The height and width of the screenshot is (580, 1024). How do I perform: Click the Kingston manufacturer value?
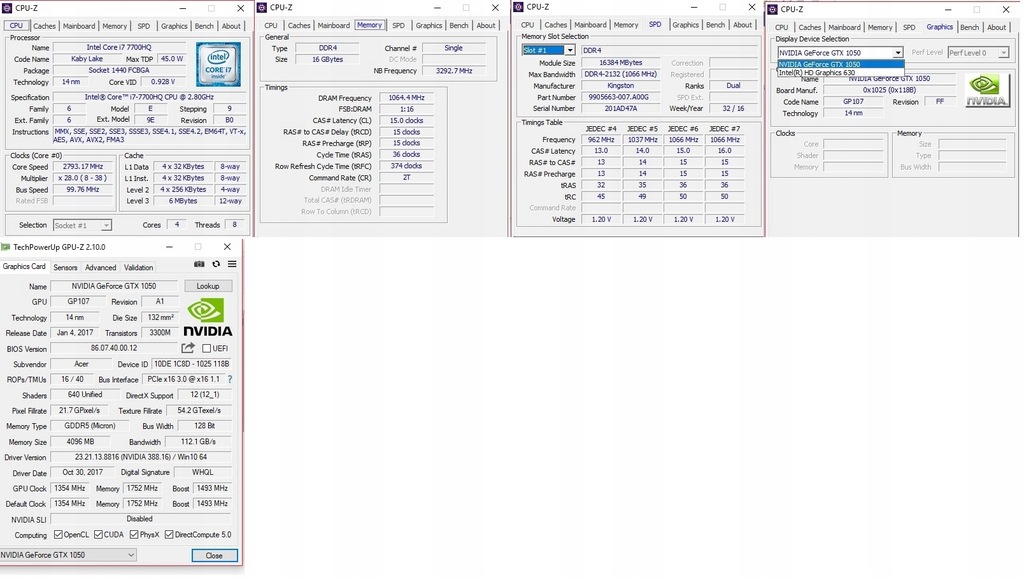(x=620, y=86)
